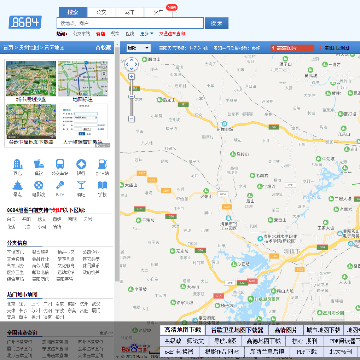Select the building (hotel) category icon
The height and width of the screenshot is (360, 360).
17,164
